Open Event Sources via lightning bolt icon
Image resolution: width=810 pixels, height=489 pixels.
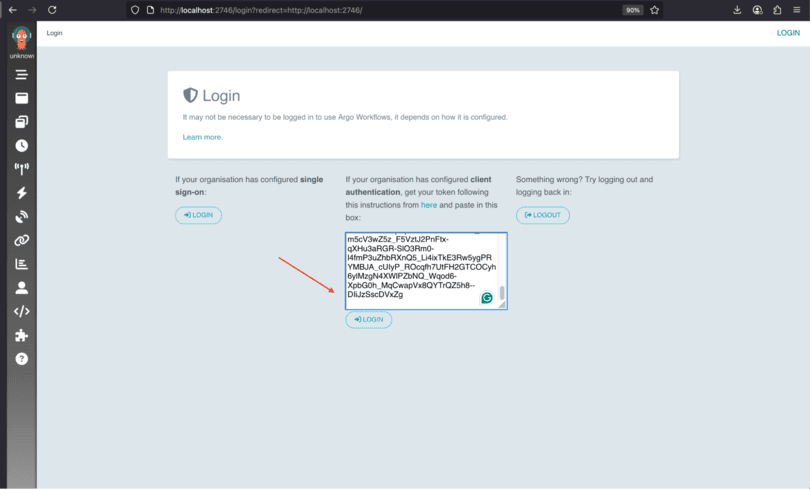pos(22,193)
